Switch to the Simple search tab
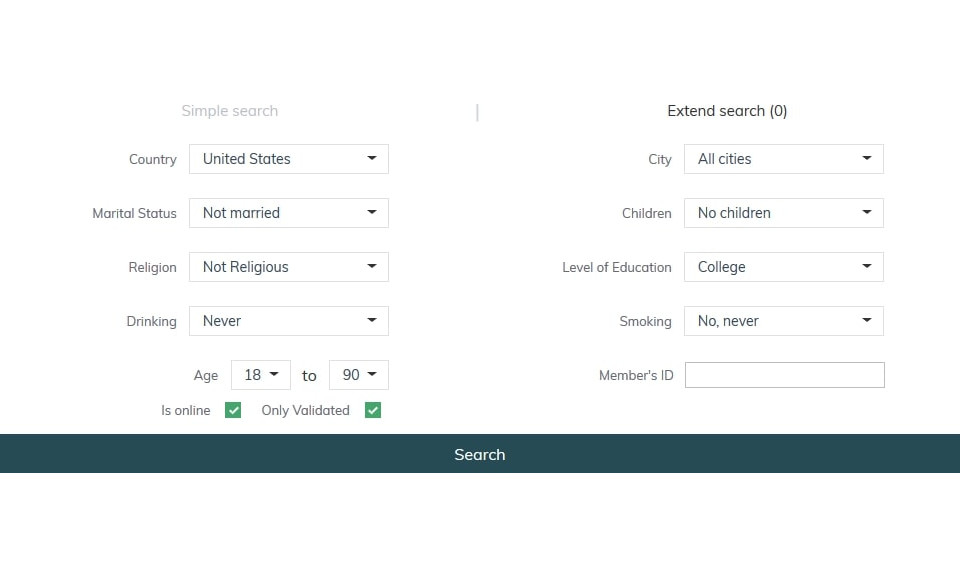 (229, 111)
